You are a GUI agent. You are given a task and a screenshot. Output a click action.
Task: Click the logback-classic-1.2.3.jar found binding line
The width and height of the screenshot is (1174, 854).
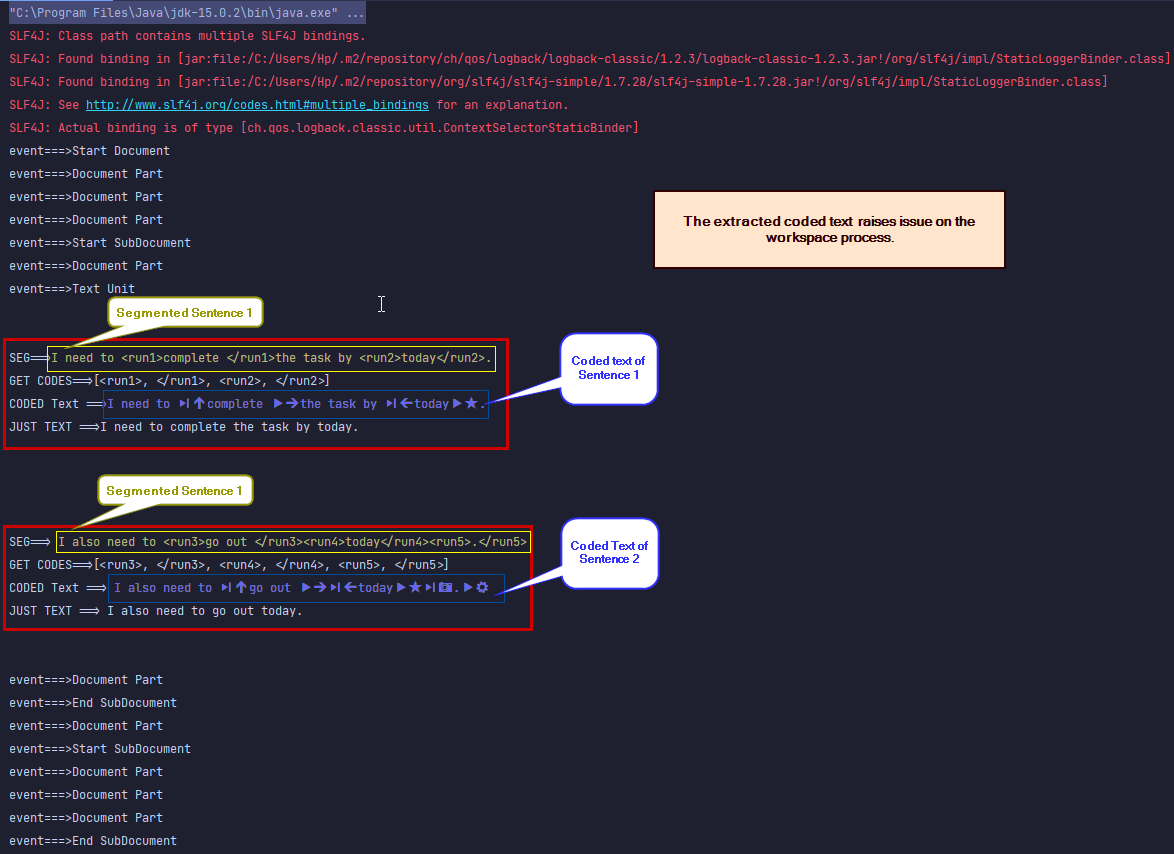pos(589,59)
